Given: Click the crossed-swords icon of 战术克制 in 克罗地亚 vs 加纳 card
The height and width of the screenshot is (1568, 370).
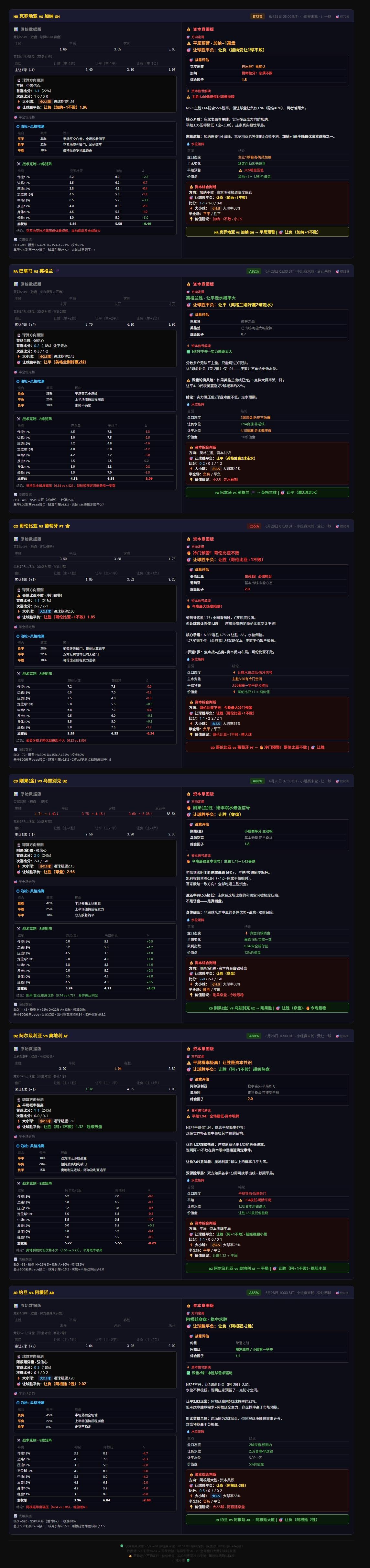Looking at the screenshot, I should 19,164.
